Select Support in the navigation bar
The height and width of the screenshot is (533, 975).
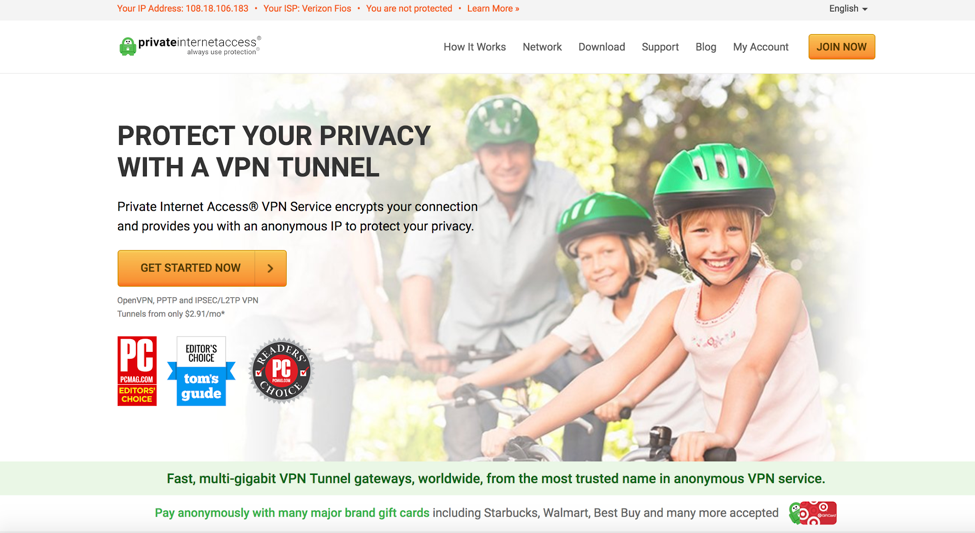tap(660, 47)
